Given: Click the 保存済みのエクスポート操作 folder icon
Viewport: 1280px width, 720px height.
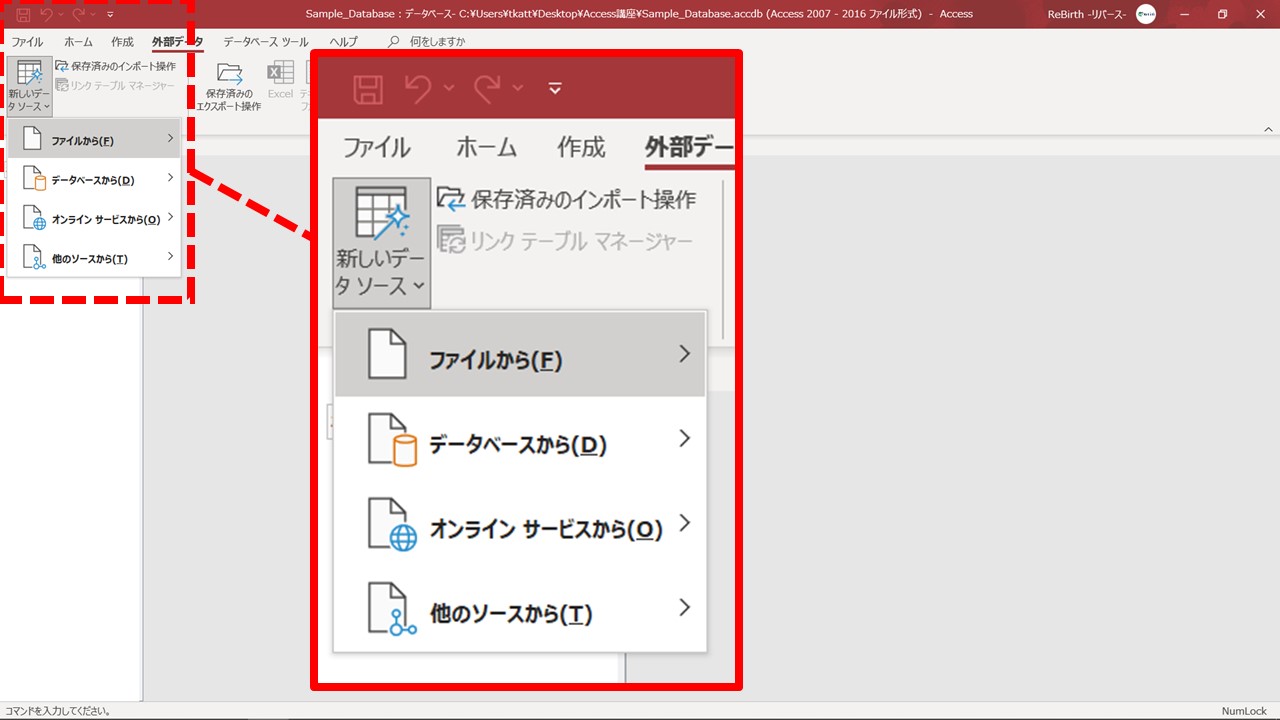Looking at the screenshot, I should coord(229,74).
